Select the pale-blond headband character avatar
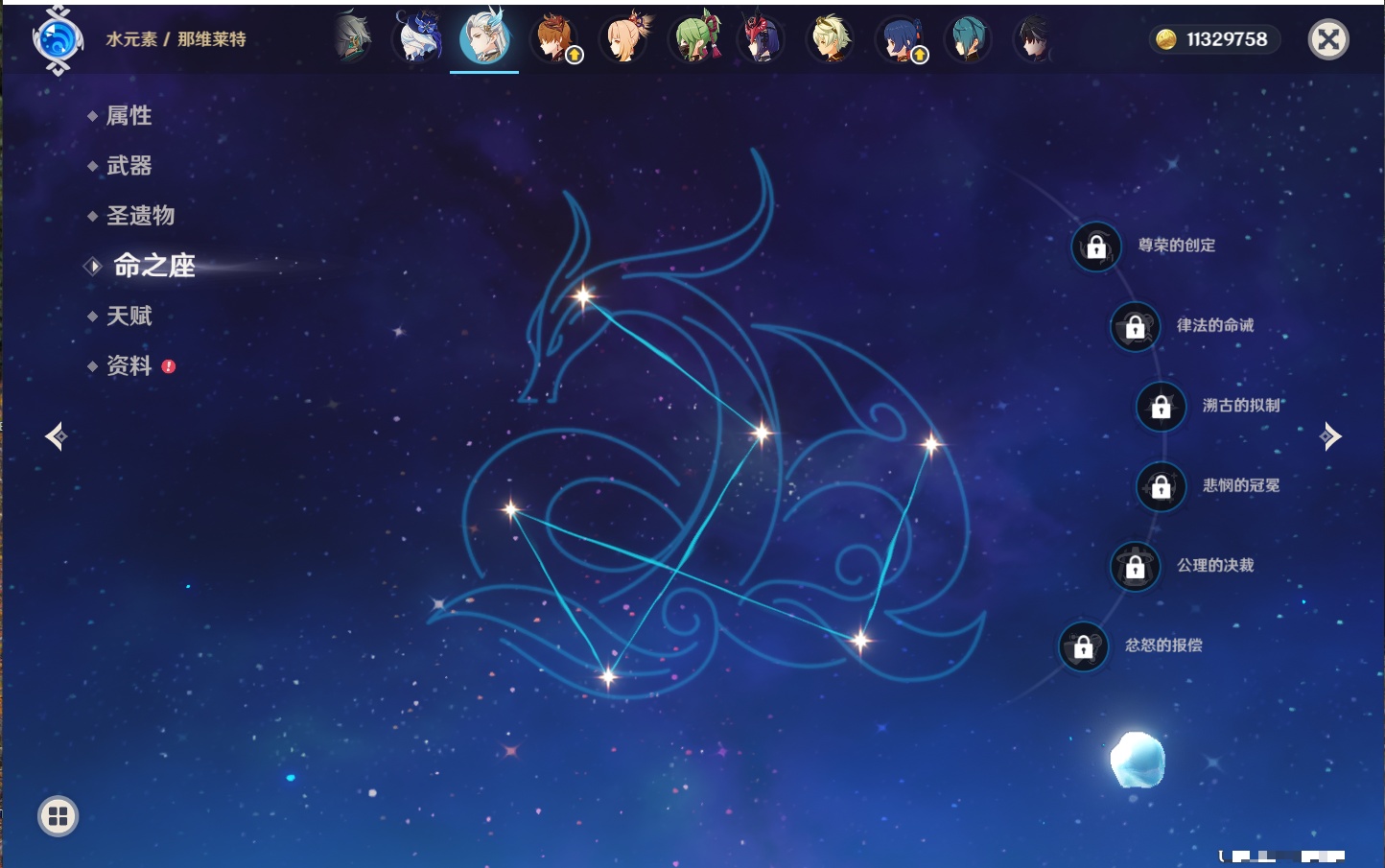 [x=830, y=38]
